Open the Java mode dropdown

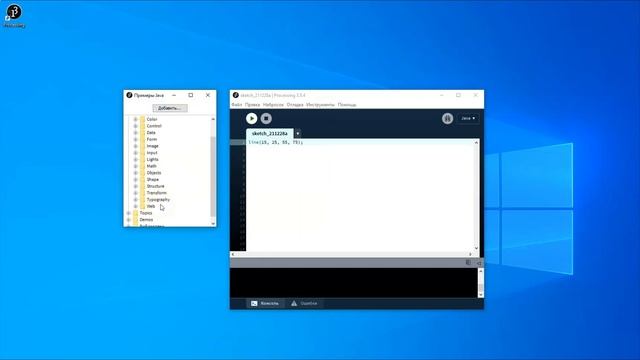point(468,118)
